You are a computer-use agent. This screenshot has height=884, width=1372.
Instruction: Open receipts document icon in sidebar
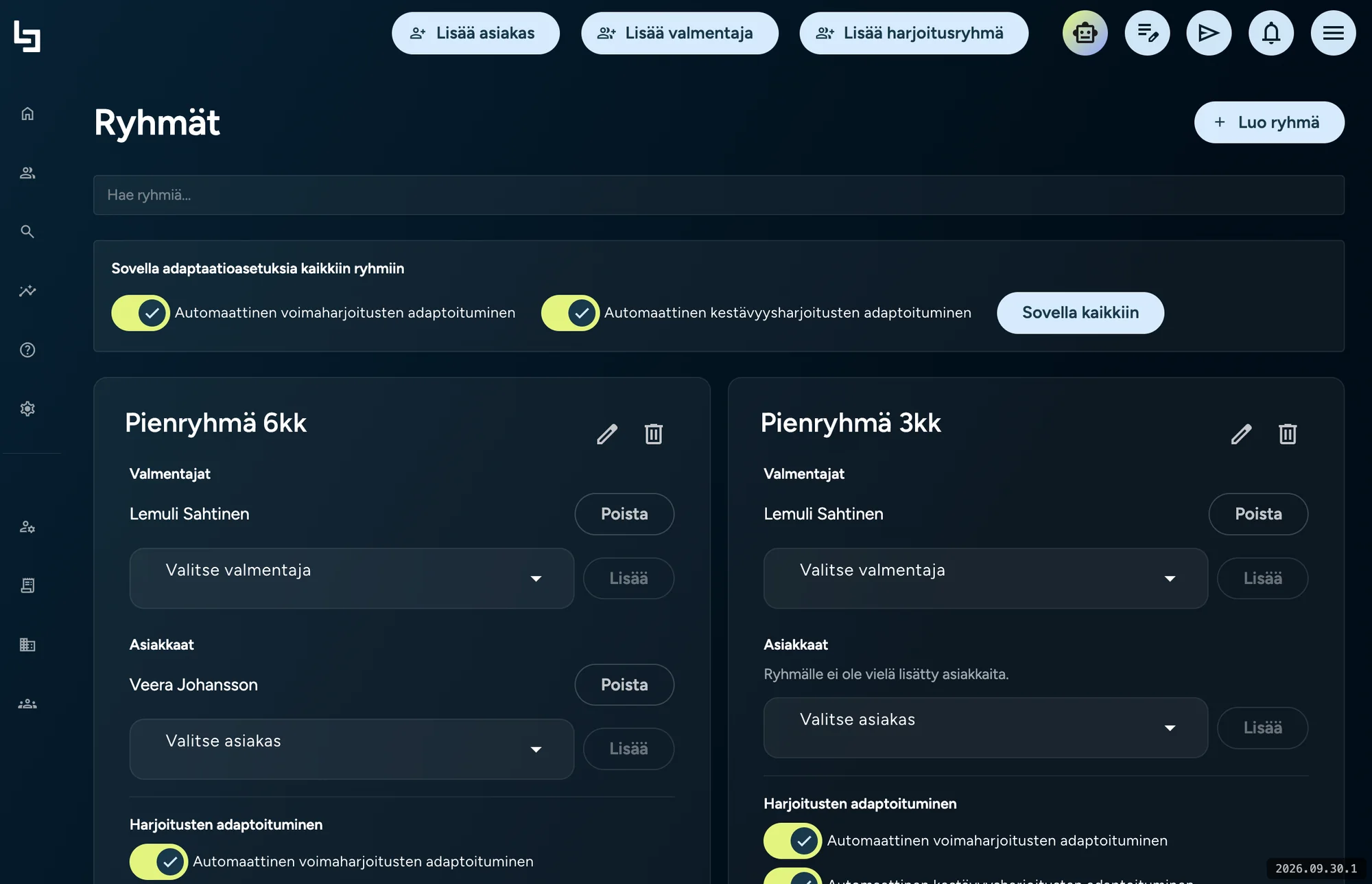(27, 586)
